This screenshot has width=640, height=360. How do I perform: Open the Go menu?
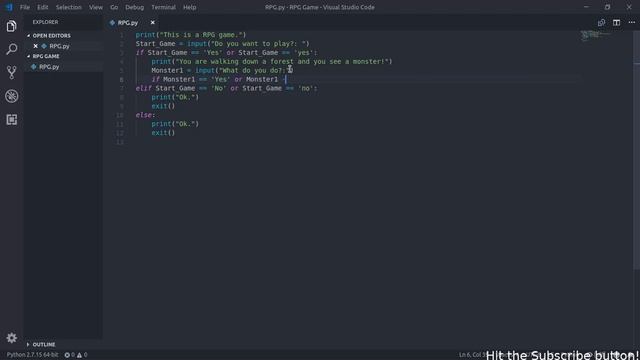[114, 7]
